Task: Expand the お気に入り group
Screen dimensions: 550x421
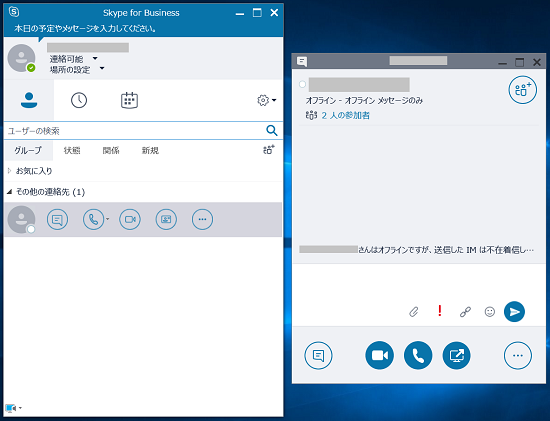Action: tap(9, 171)
